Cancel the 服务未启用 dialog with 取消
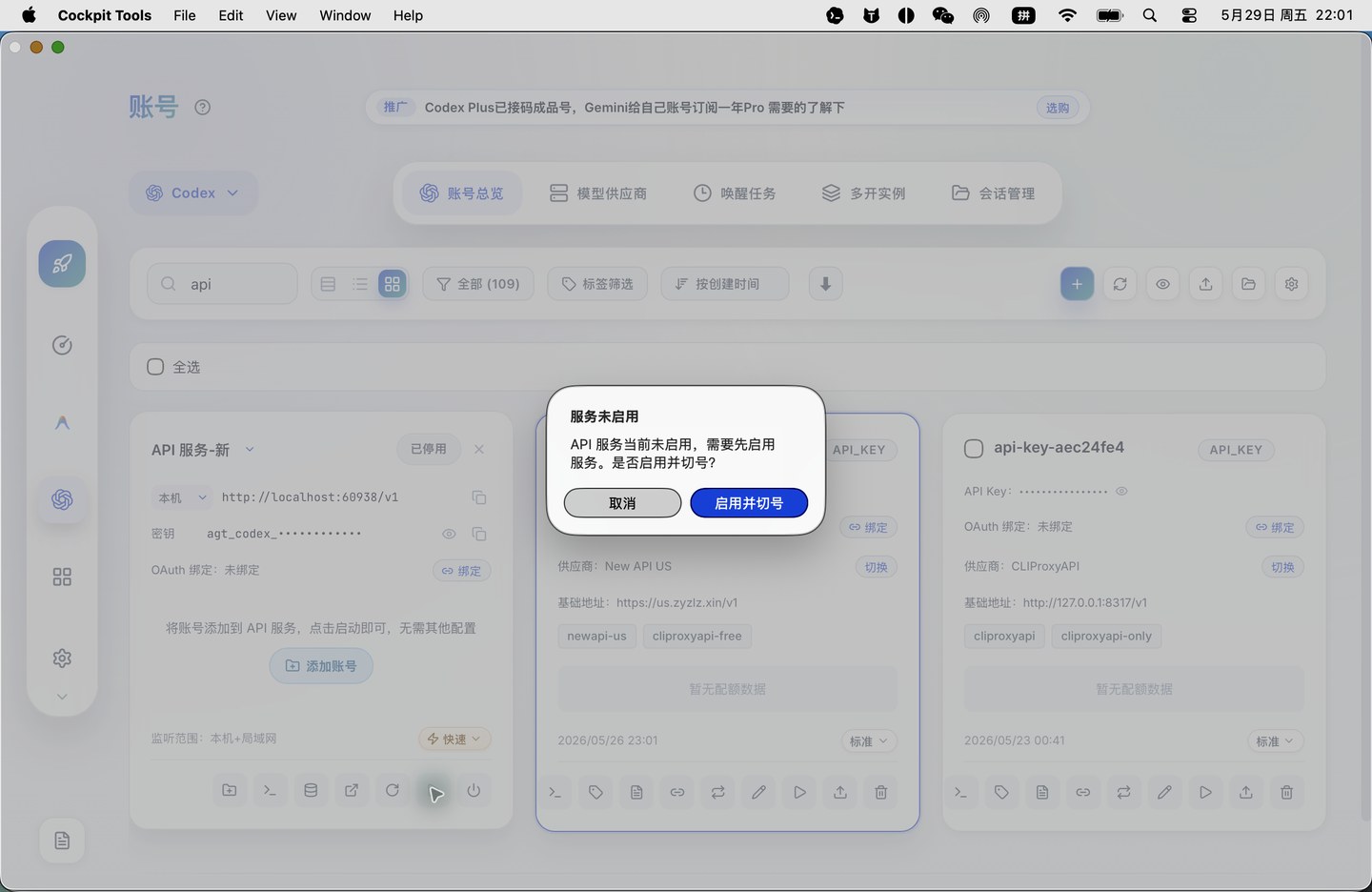The width and height of the screenshot is (1372, 892). [622, 503]
